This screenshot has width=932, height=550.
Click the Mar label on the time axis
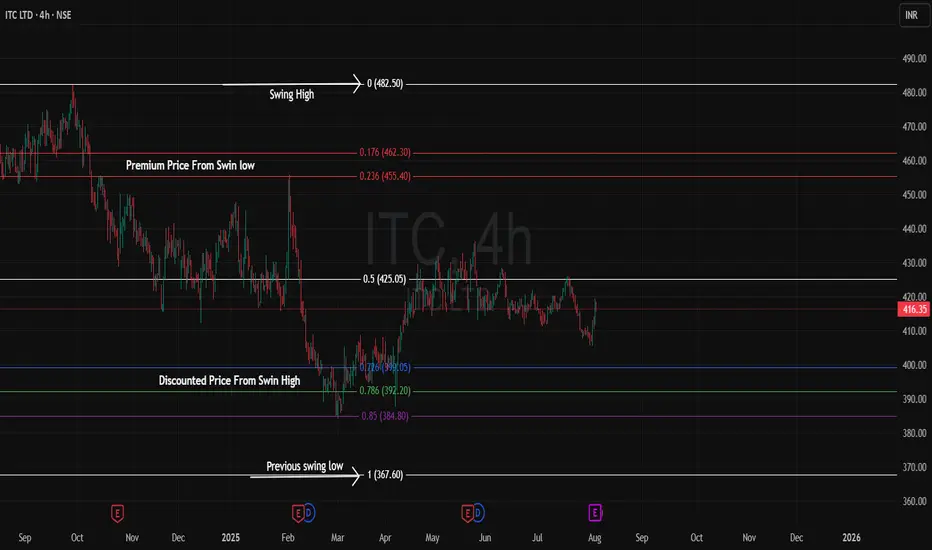tap(337, 538)
